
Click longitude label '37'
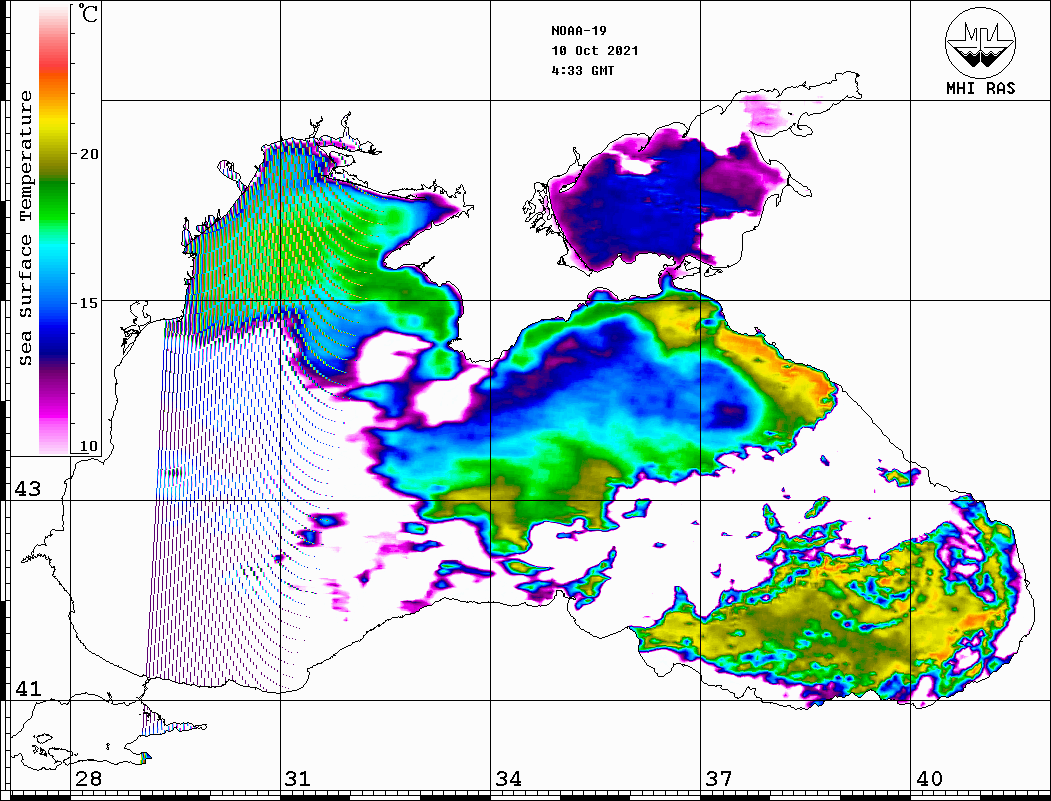[719, 779]
